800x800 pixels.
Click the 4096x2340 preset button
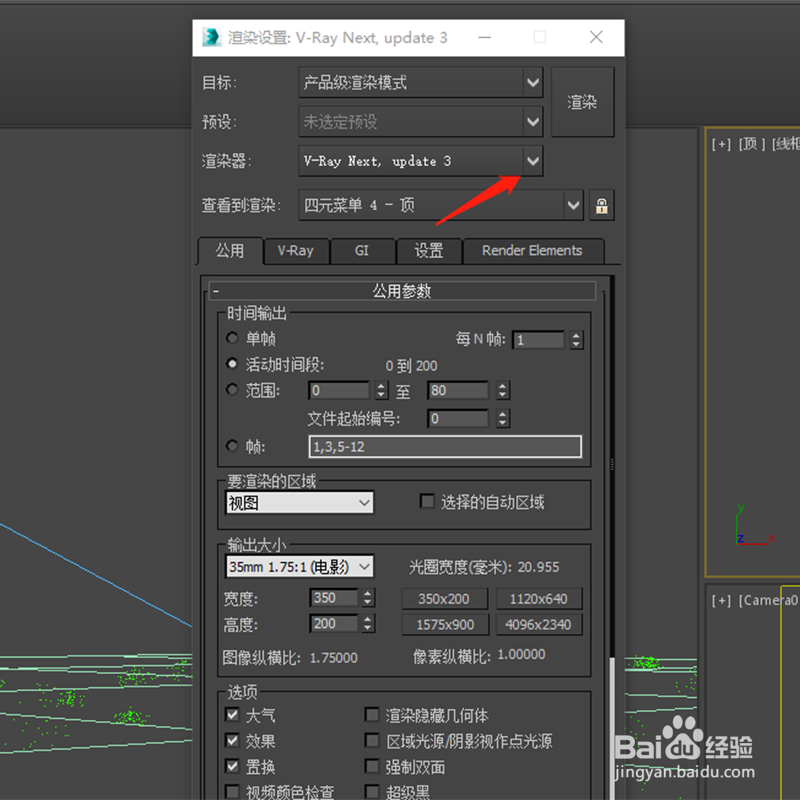(539, 624)
